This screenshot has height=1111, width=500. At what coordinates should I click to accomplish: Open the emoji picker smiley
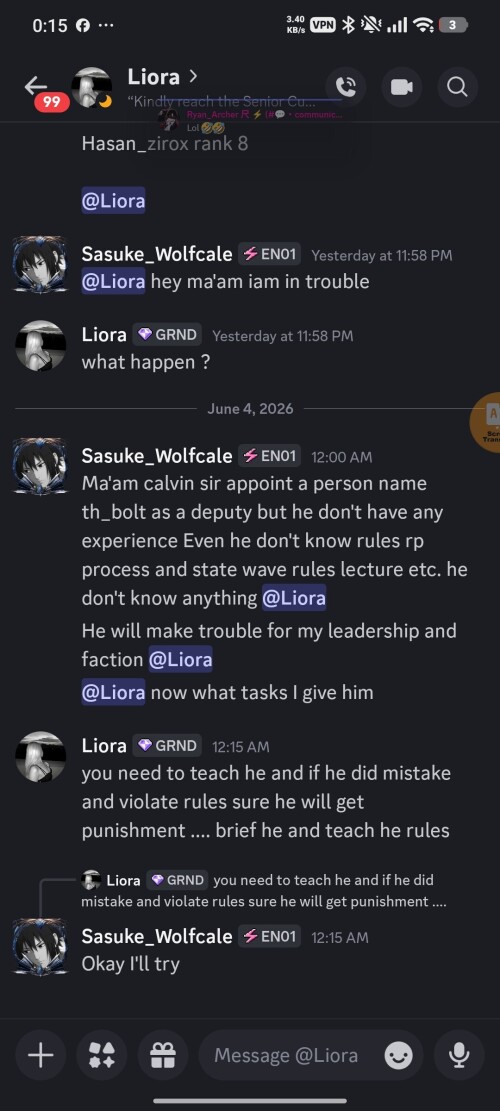tap(399, 1056)
